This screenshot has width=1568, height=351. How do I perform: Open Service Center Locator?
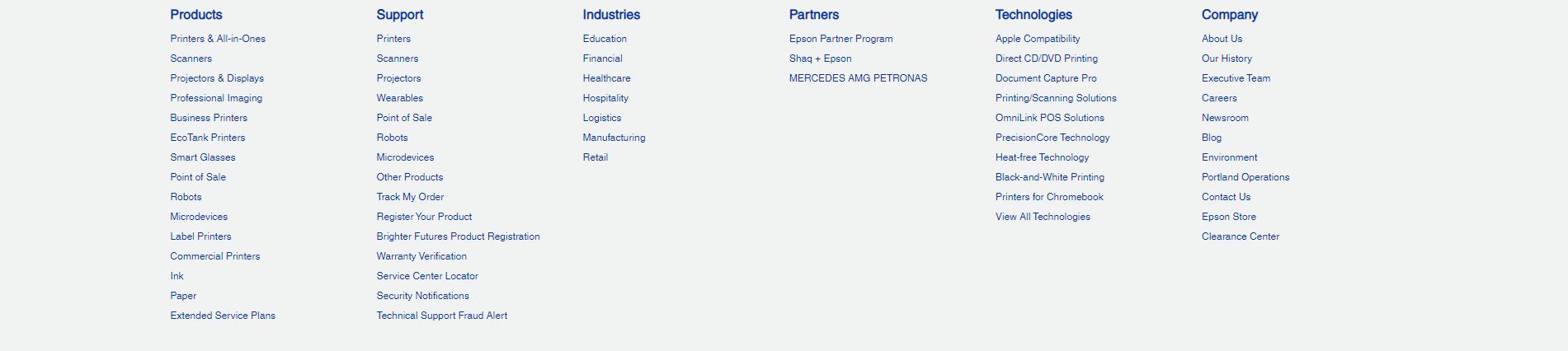pyautogui.click(x=427, y=276)
